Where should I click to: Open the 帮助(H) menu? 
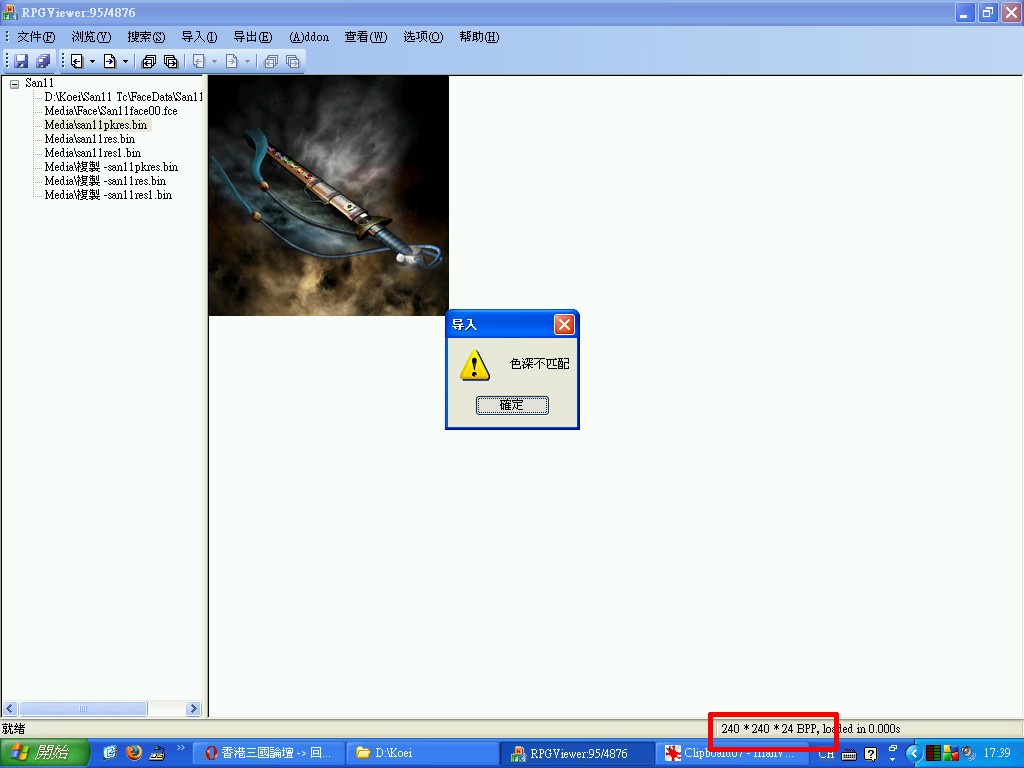(x=479, y=37)
